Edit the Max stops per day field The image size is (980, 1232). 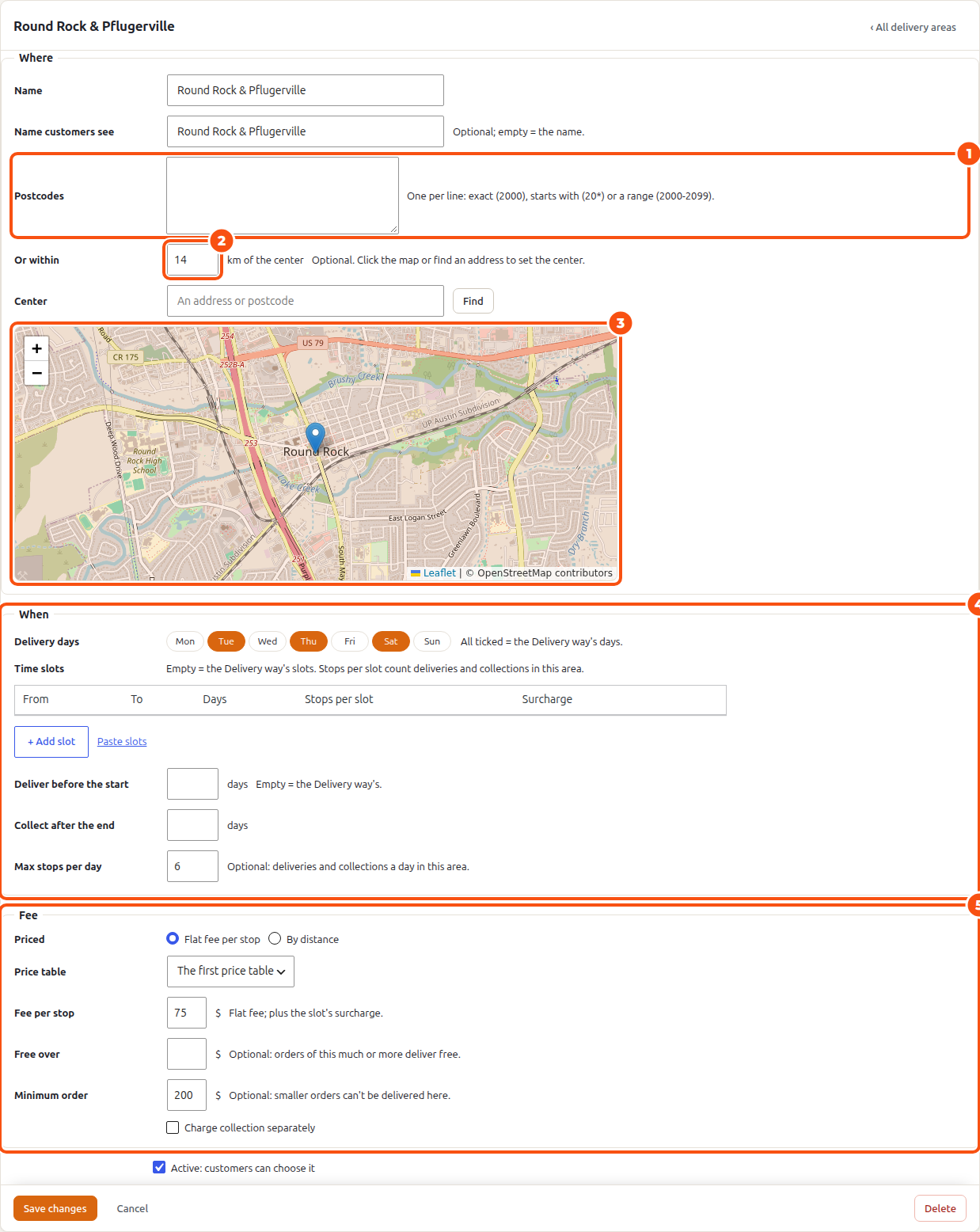(192, 866)
